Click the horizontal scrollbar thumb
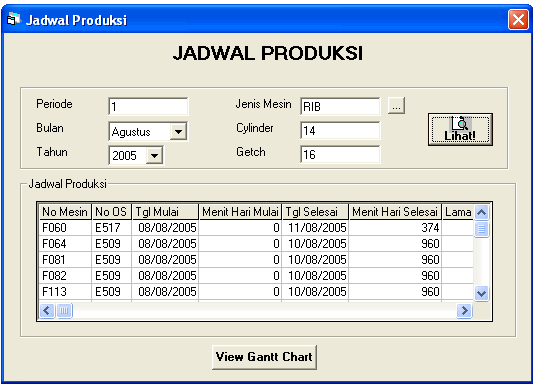Screen dimensions: 533x385 (64, 310)
